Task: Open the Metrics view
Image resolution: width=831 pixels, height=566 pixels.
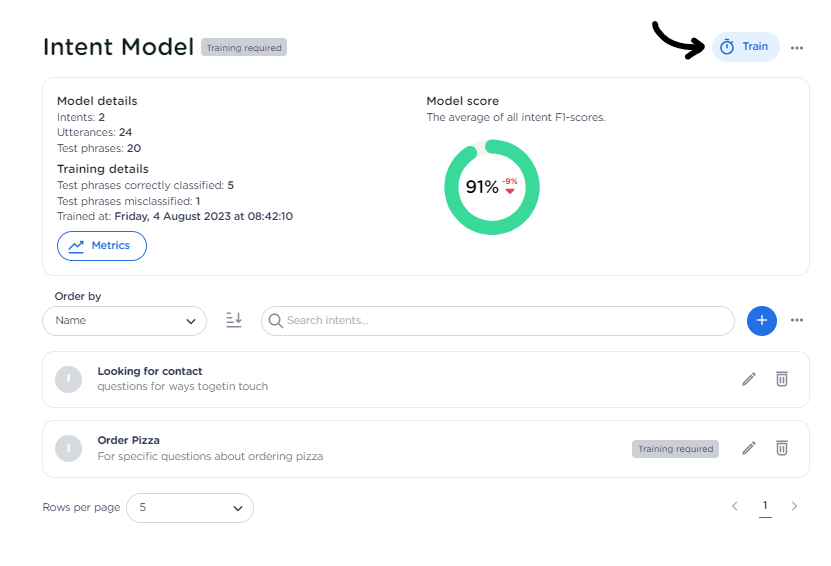Action: point(102,246)
